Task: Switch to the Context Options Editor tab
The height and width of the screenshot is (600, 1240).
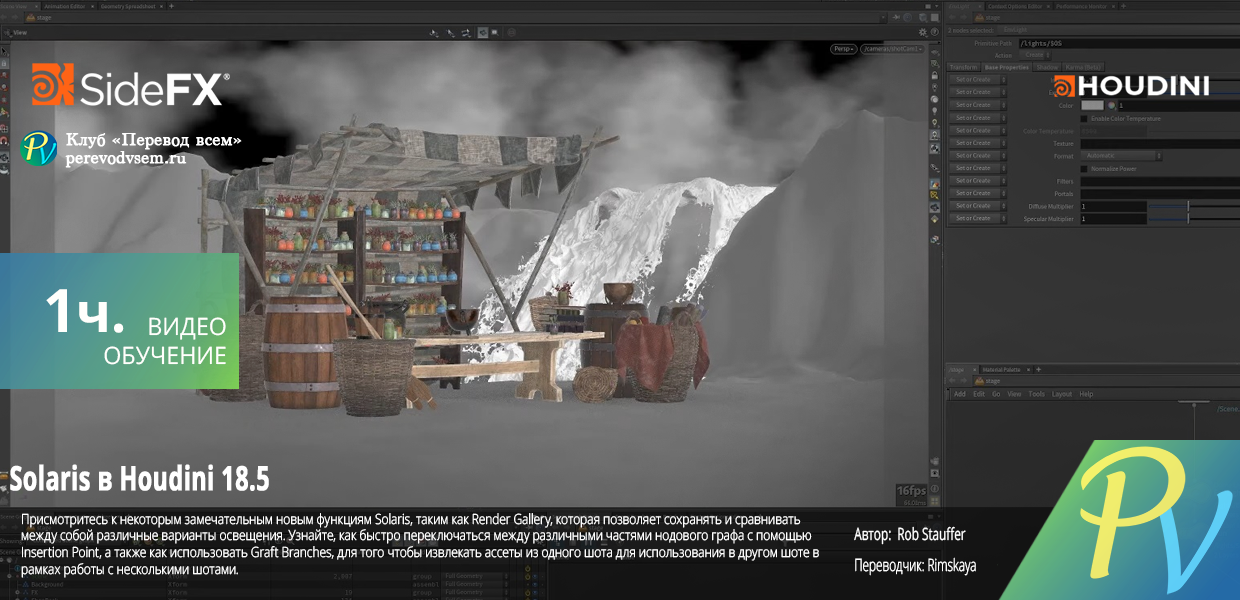Action: tap(1015, 6)
